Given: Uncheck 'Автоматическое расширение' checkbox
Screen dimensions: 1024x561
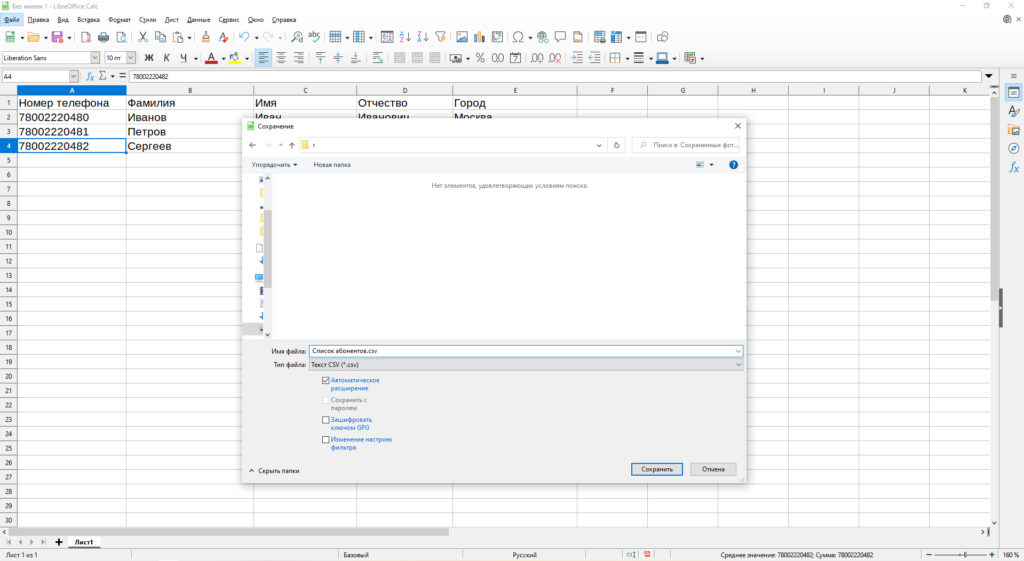Looking at the screenshot, I should pos(326,381).
